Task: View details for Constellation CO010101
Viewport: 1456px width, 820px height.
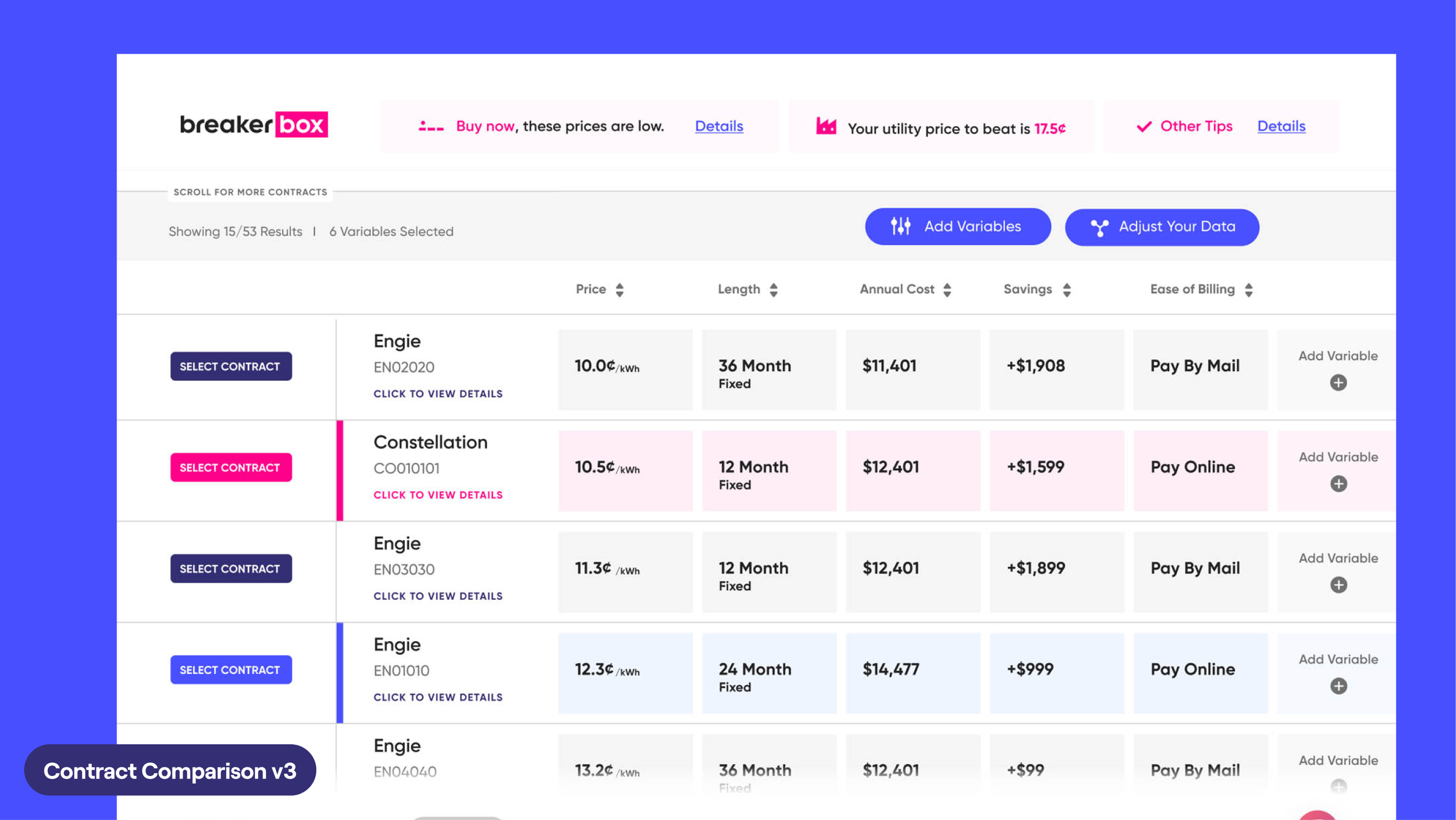Action: [438, 495]
